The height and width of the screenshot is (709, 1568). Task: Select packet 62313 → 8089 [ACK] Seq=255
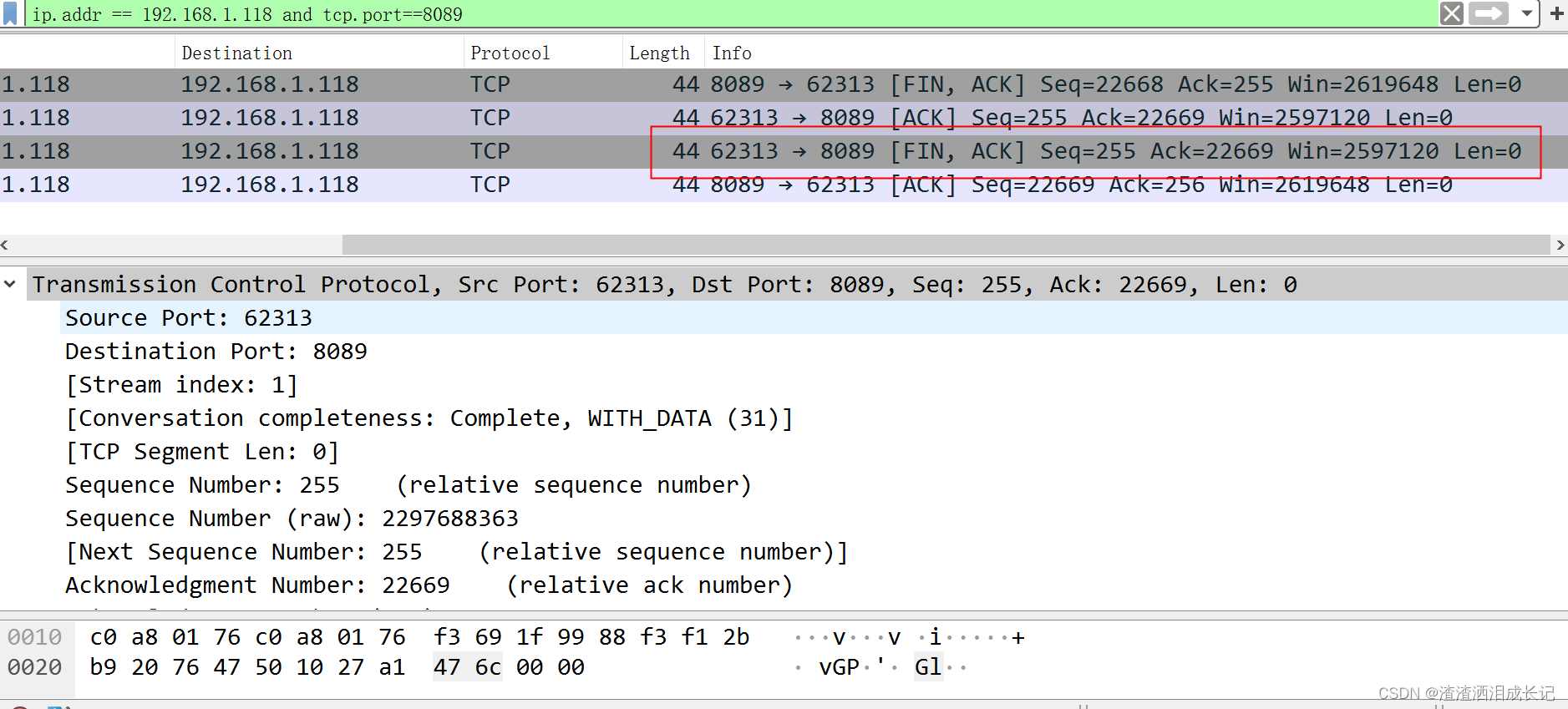pyautogui.click(x=784, y=118)
